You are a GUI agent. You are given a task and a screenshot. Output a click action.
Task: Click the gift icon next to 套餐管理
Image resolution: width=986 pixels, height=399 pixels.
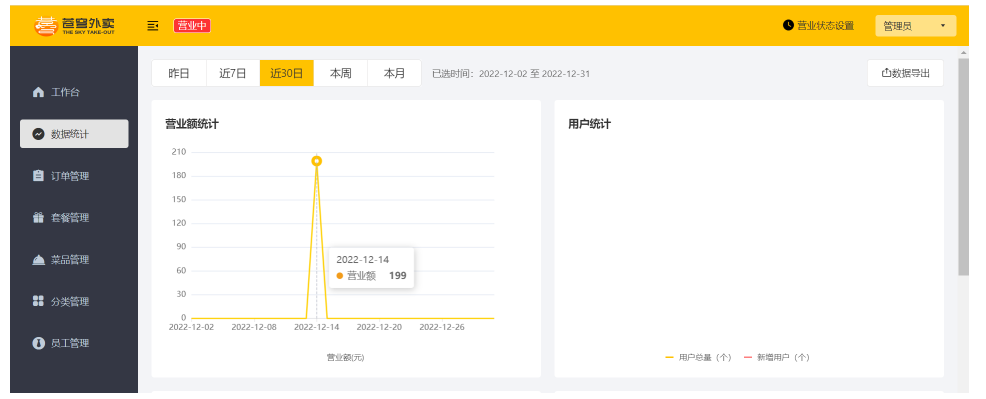coord(38,217)
